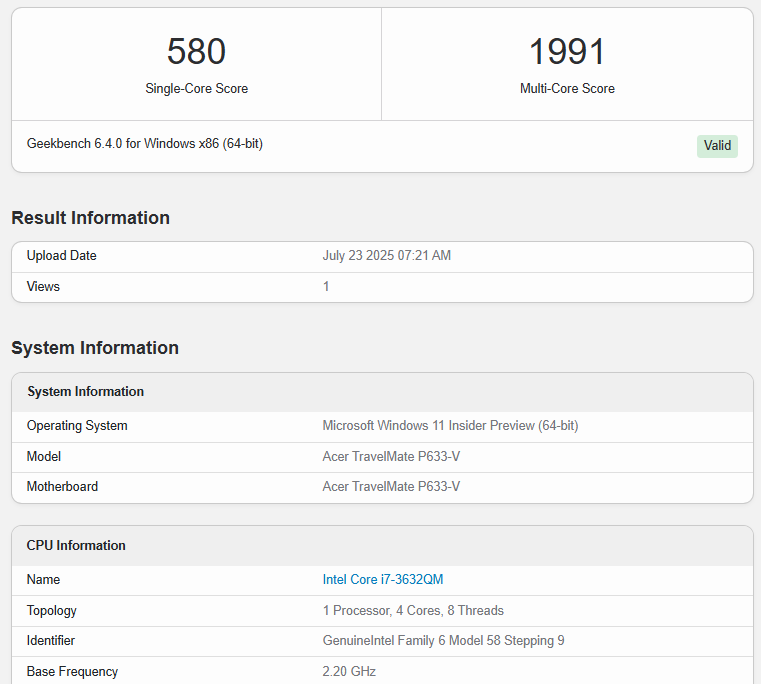Click the Views row label
The width and height of the screenshot is (761, 684).
point(43,287)
